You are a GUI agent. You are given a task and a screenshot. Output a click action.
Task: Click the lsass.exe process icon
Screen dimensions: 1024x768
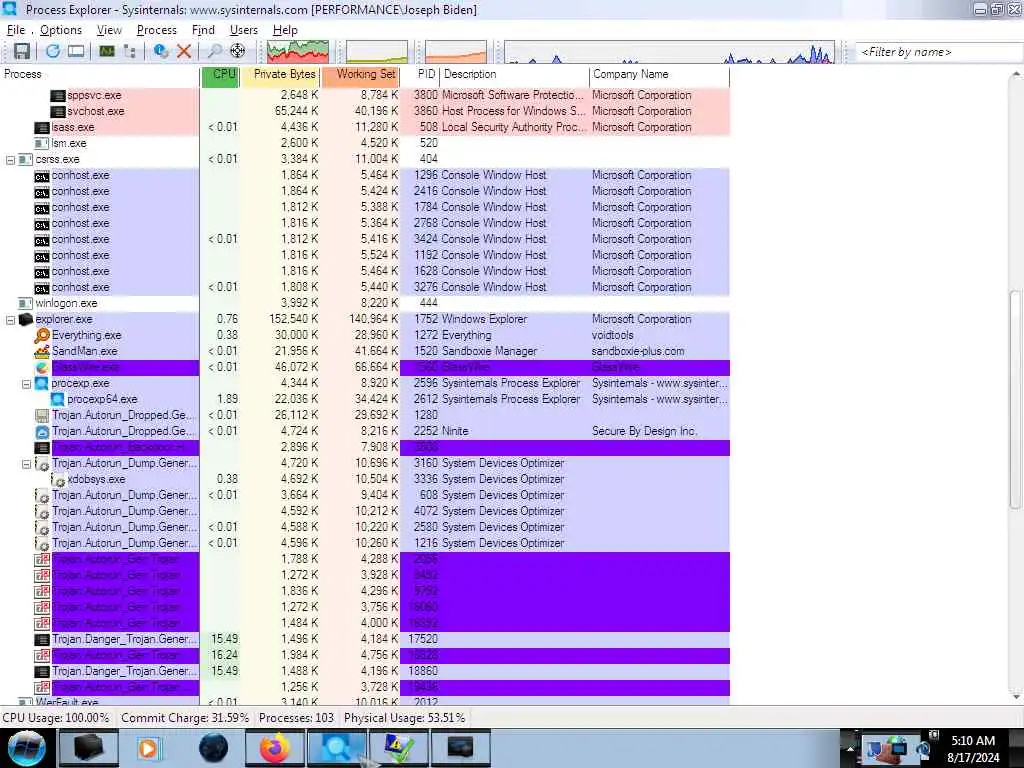click(42, 127)
